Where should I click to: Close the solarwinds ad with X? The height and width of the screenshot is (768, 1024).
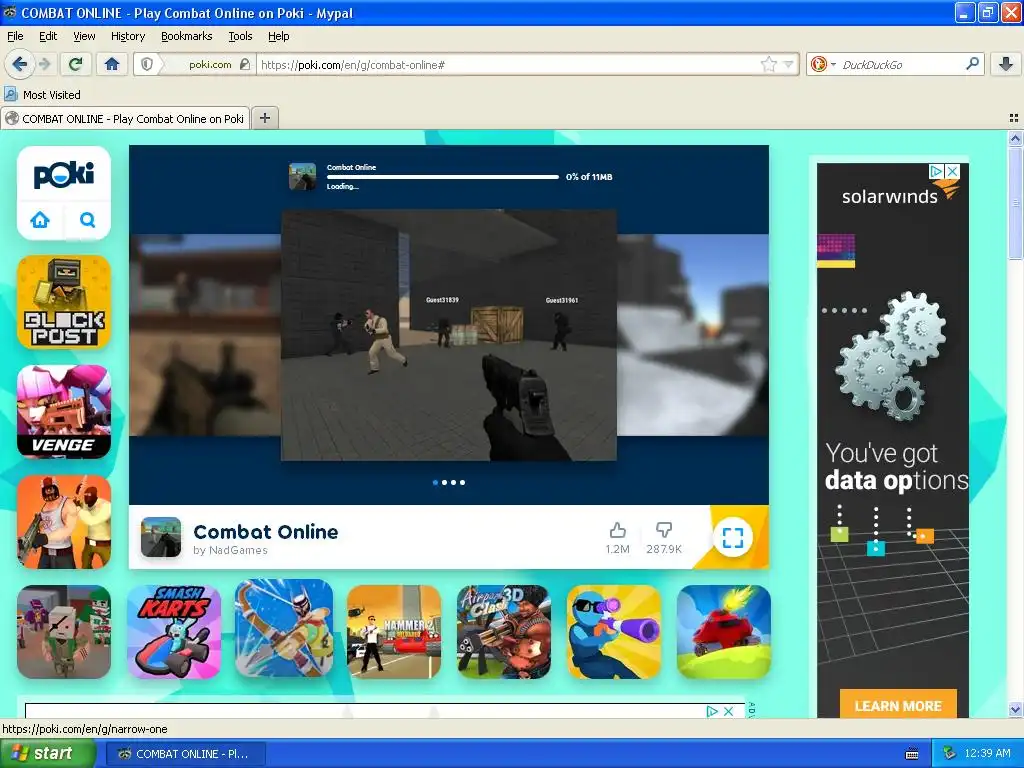[953, 171]
